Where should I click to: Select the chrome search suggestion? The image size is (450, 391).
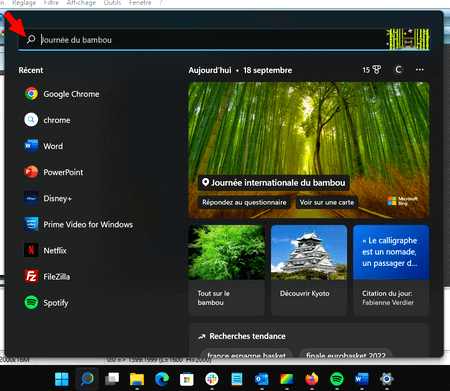[47, 120]
